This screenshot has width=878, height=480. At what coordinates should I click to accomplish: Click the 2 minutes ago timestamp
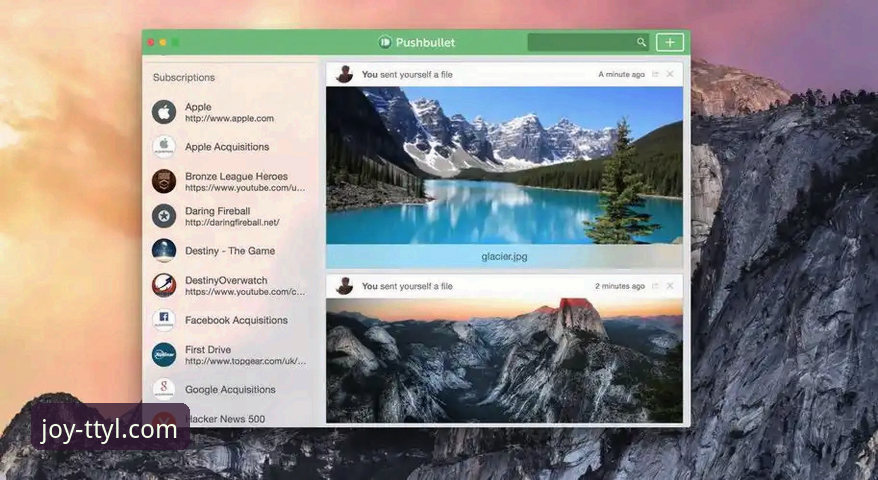[620, 286]
